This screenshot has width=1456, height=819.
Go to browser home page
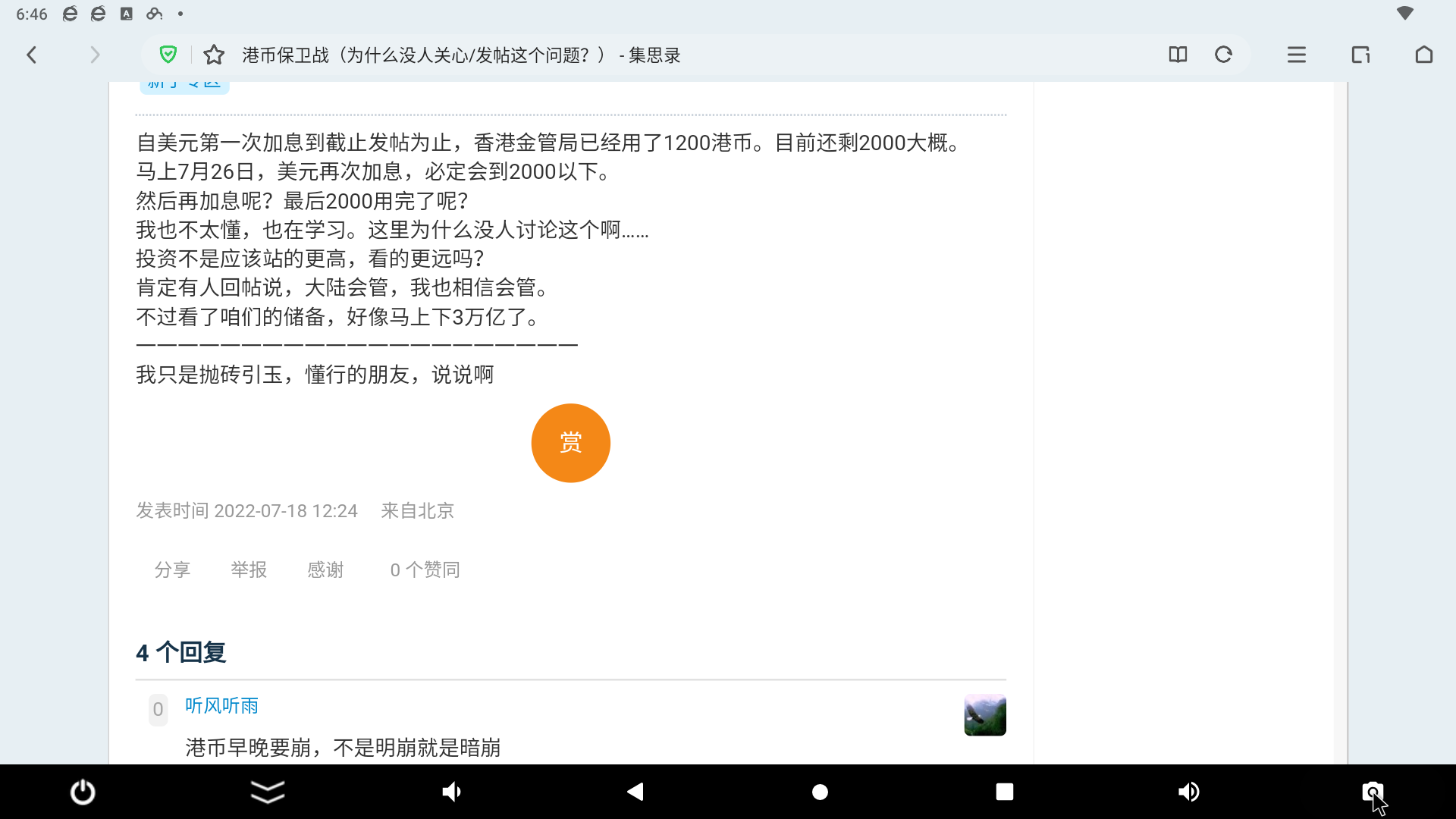click(x=1423, y=55)
